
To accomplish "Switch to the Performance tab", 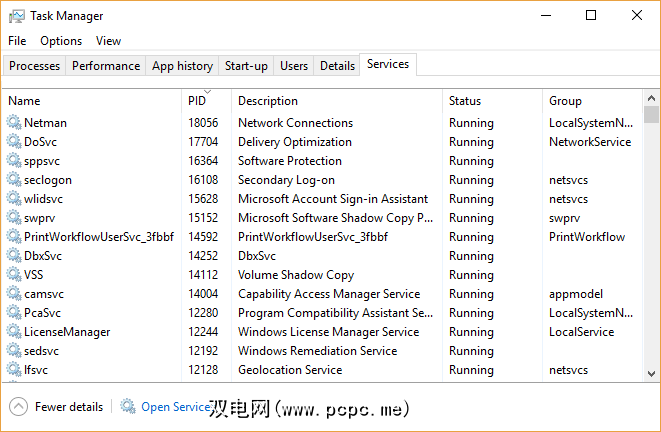I will point(106,66).
